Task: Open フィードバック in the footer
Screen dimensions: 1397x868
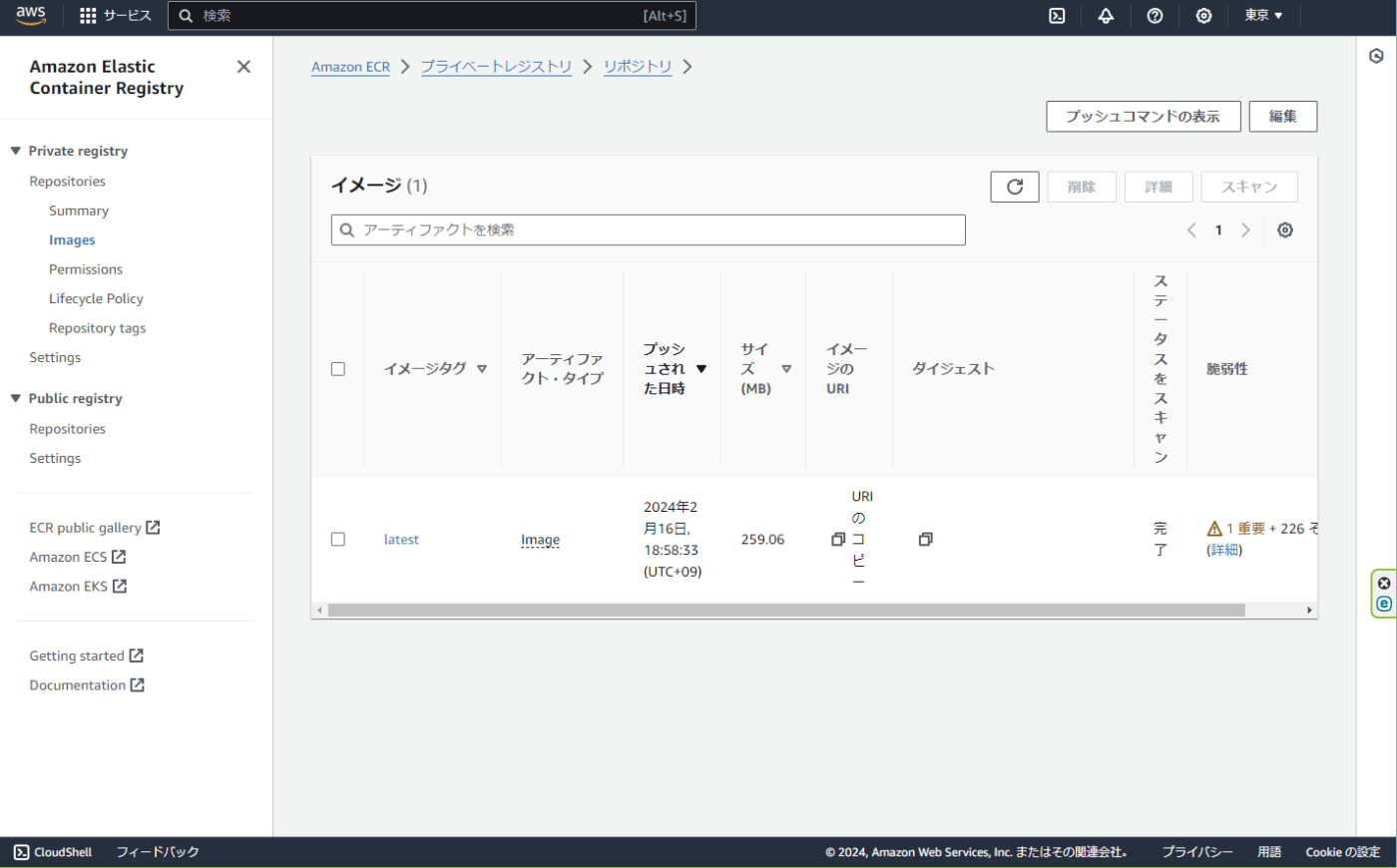Action: (158, 852)
